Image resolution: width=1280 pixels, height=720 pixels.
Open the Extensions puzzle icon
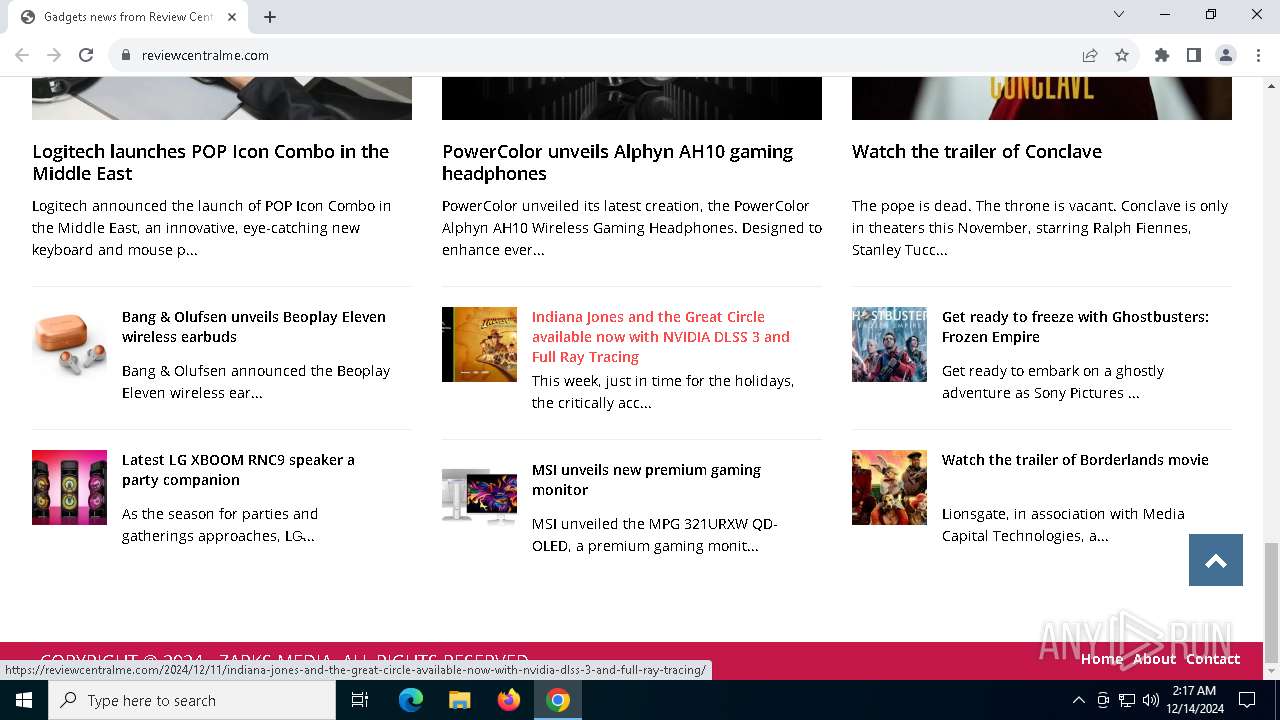[x=1162, y=55]
